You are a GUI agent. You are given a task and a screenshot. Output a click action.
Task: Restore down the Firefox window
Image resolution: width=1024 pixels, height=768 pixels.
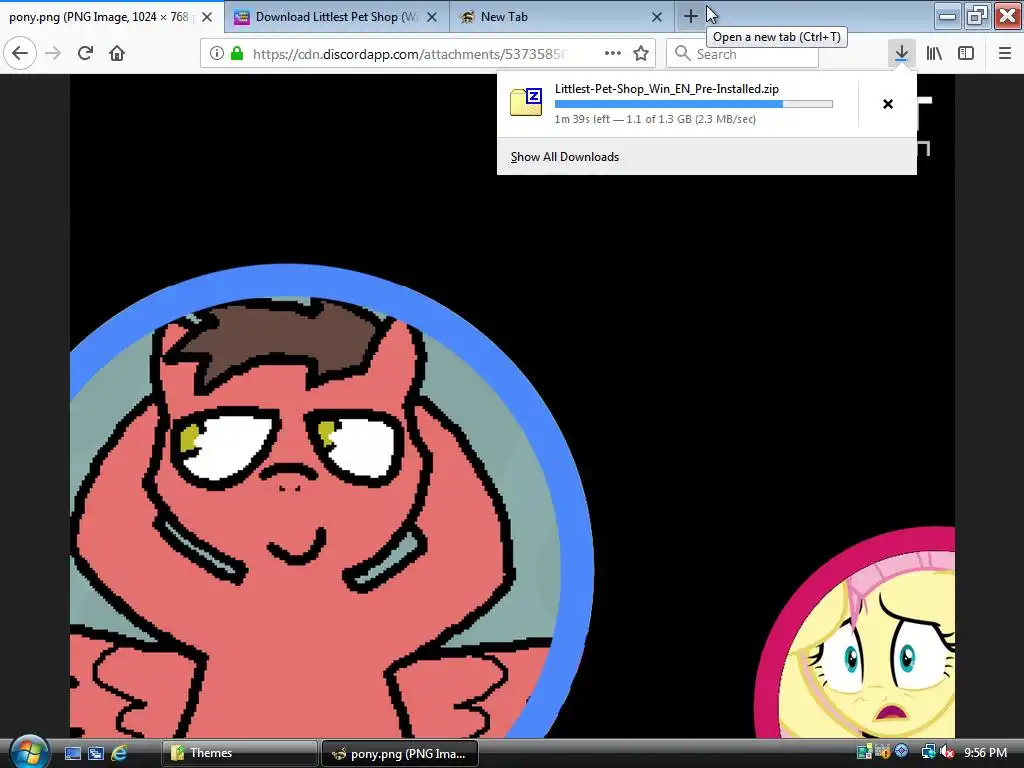[x=977, y=16]
